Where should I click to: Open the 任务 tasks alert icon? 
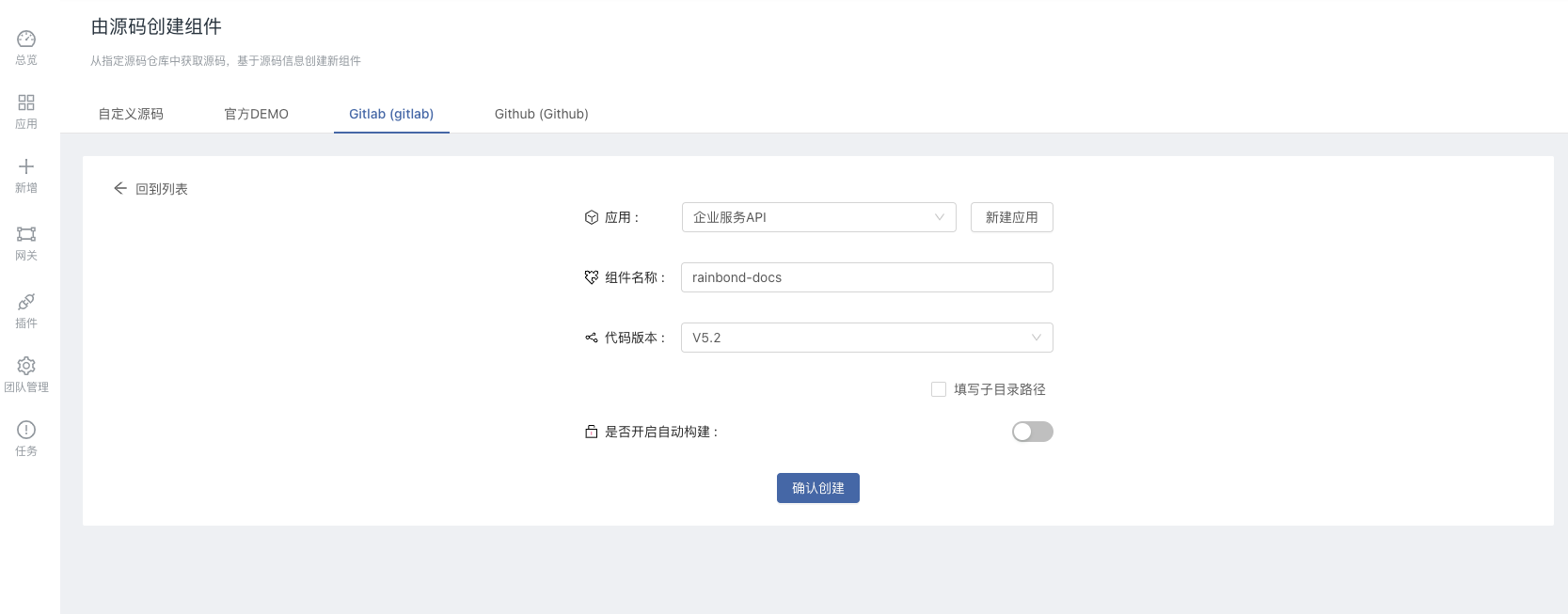[x=26, y=430]
